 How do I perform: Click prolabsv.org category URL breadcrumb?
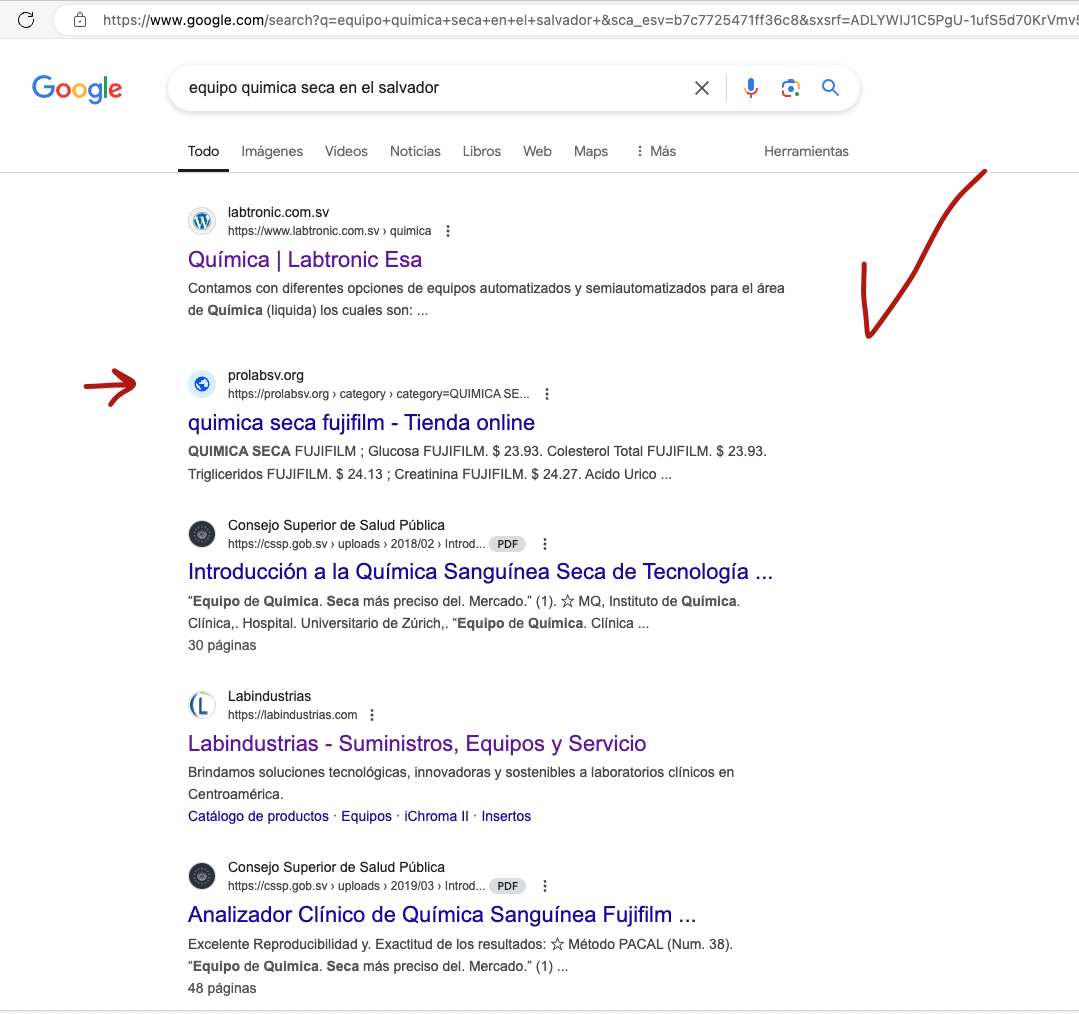[378, 394]
